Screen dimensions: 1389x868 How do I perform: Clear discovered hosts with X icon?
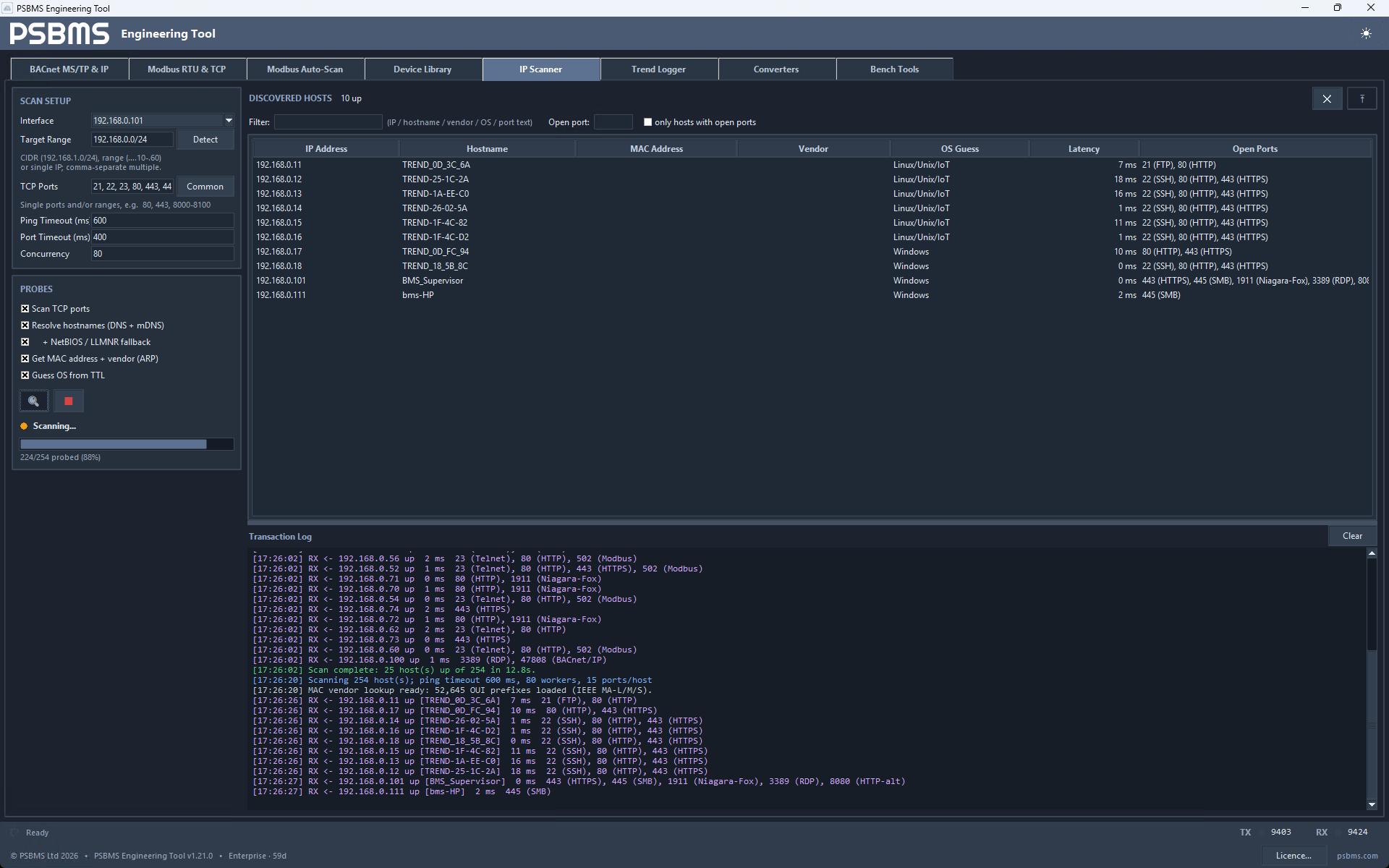(1327, 98)
